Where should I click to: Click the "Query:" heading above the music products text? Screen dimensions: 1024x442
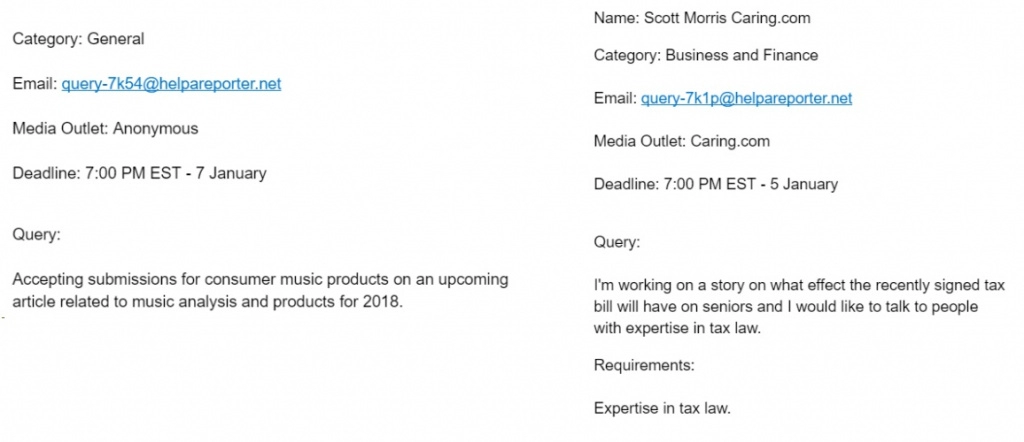[x=37, y=235]
